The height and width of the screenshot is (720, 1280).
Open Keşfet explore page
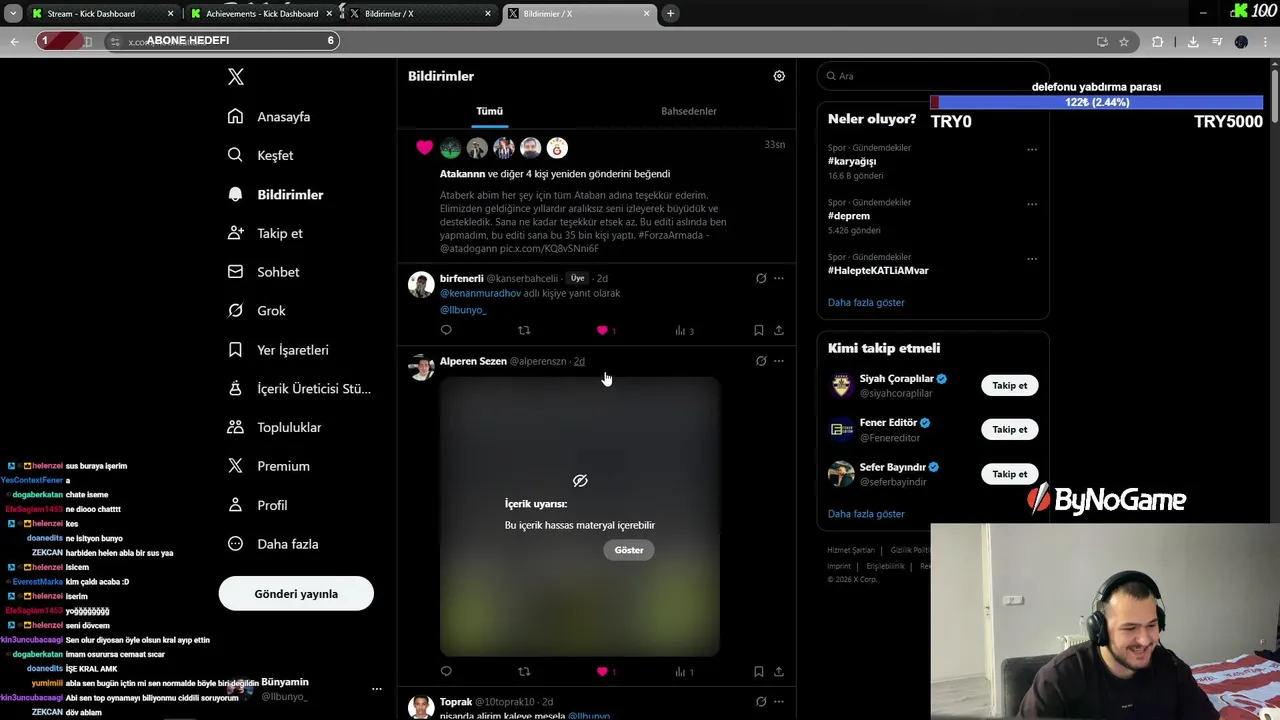click(261, 155)
